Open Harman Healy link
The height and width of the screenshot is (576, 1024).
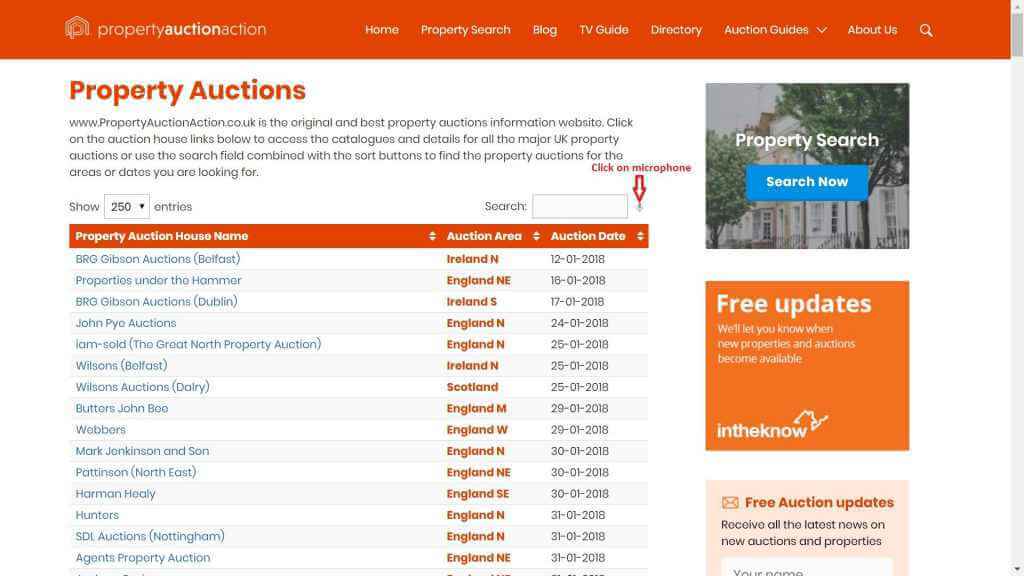point(115,494)
